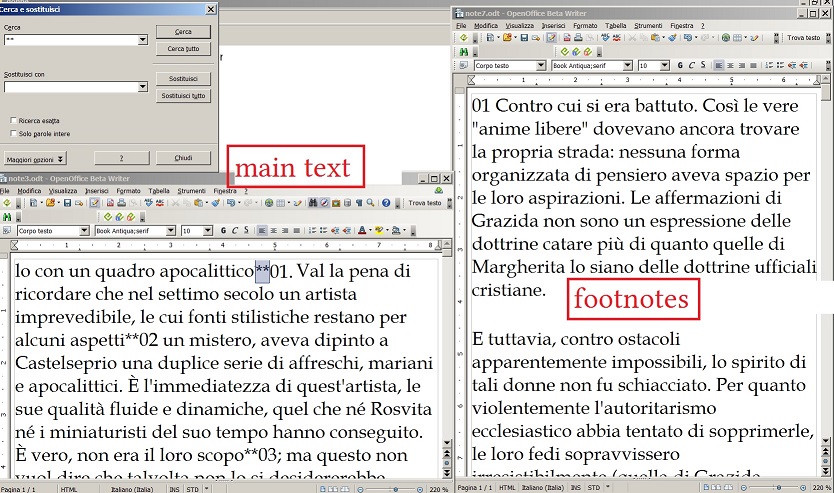The width and height of the screenshot is (834, 493).
Task: Click the 220% zoom value in note3.odt
Action: 438,489
